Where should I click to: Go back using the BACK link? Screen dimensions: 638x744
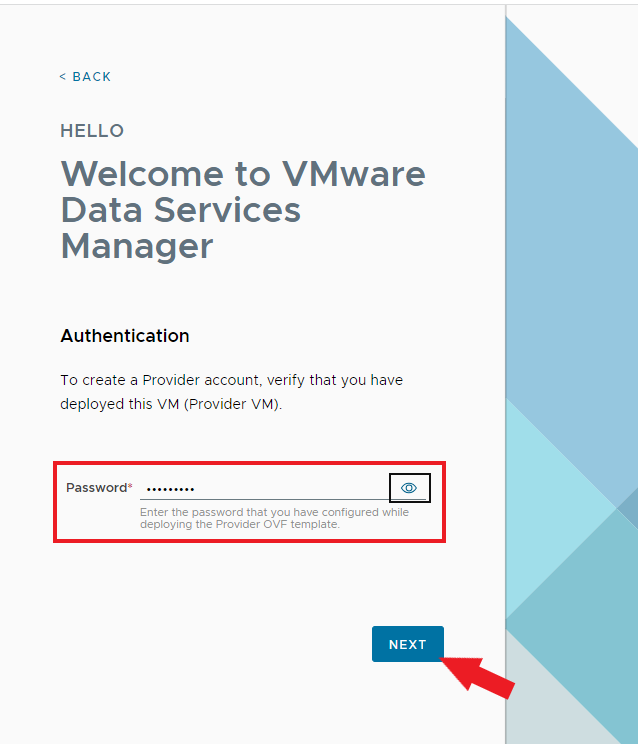point(85,77)
